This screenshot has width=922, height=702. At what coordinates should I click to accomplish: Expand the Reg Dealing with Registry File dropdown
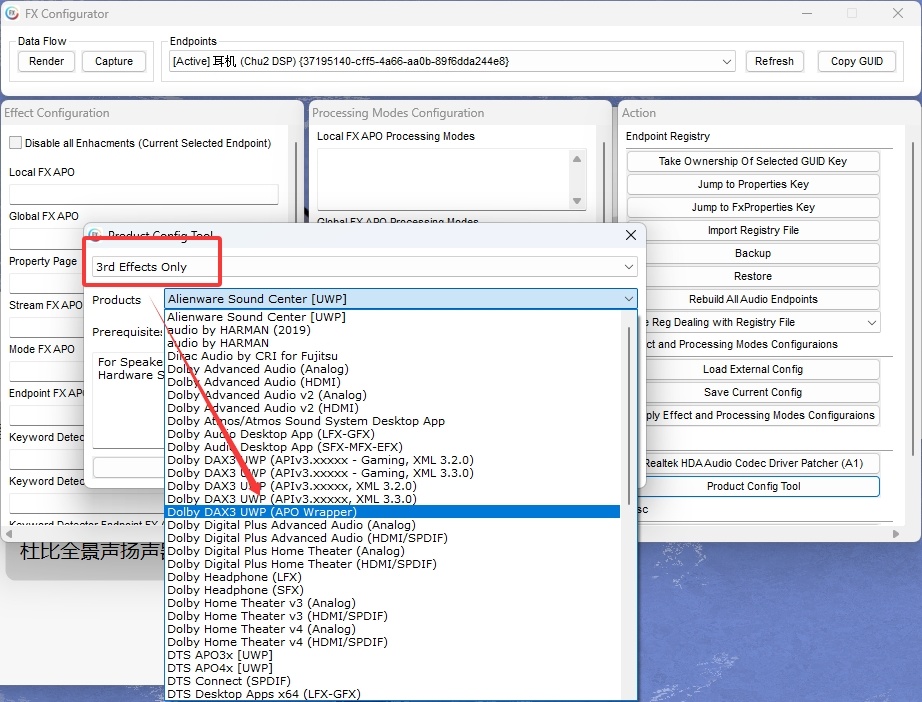871,322
